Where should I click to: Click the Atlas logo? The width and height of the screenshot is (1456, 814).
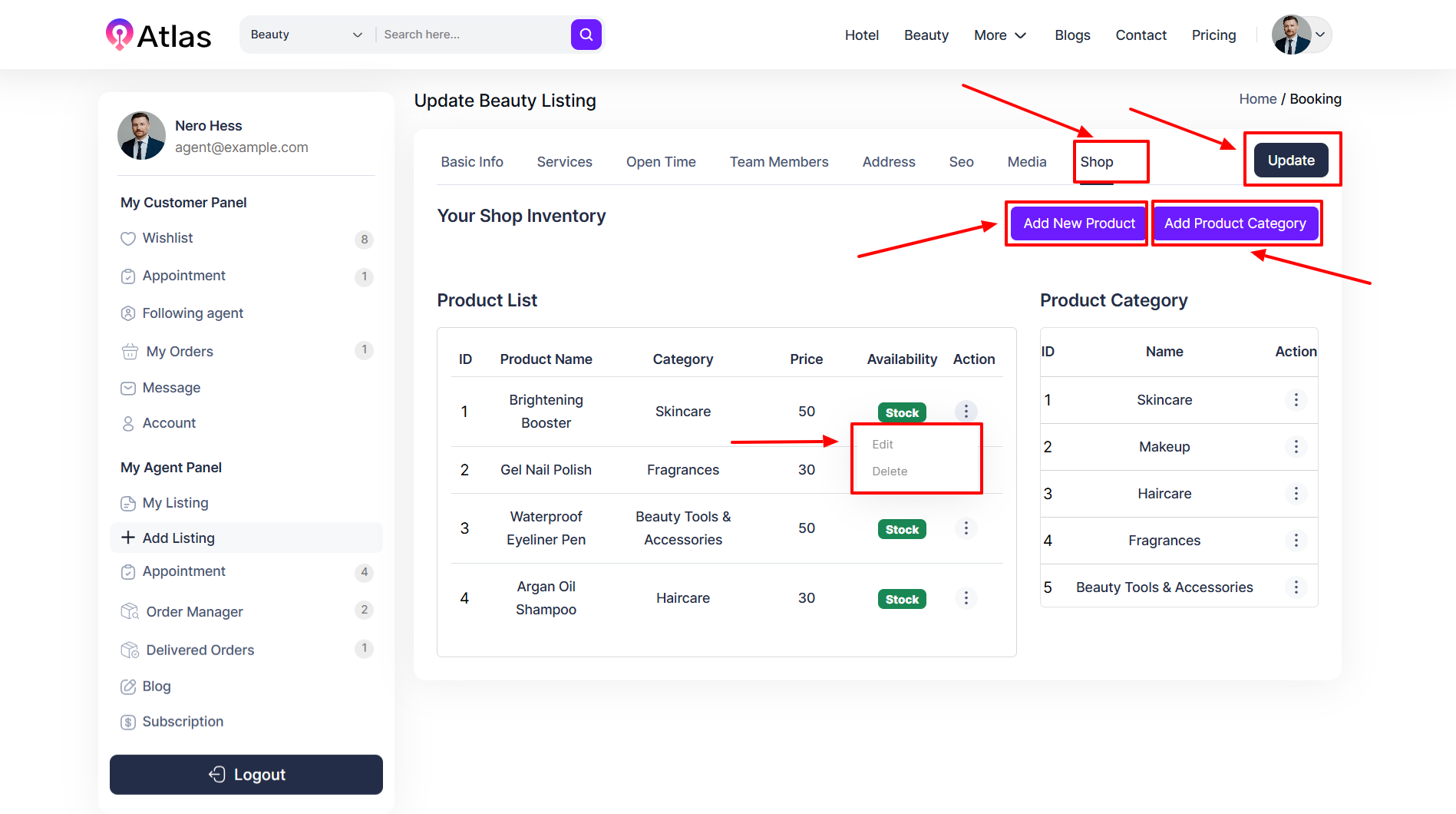tap(159, 35)
